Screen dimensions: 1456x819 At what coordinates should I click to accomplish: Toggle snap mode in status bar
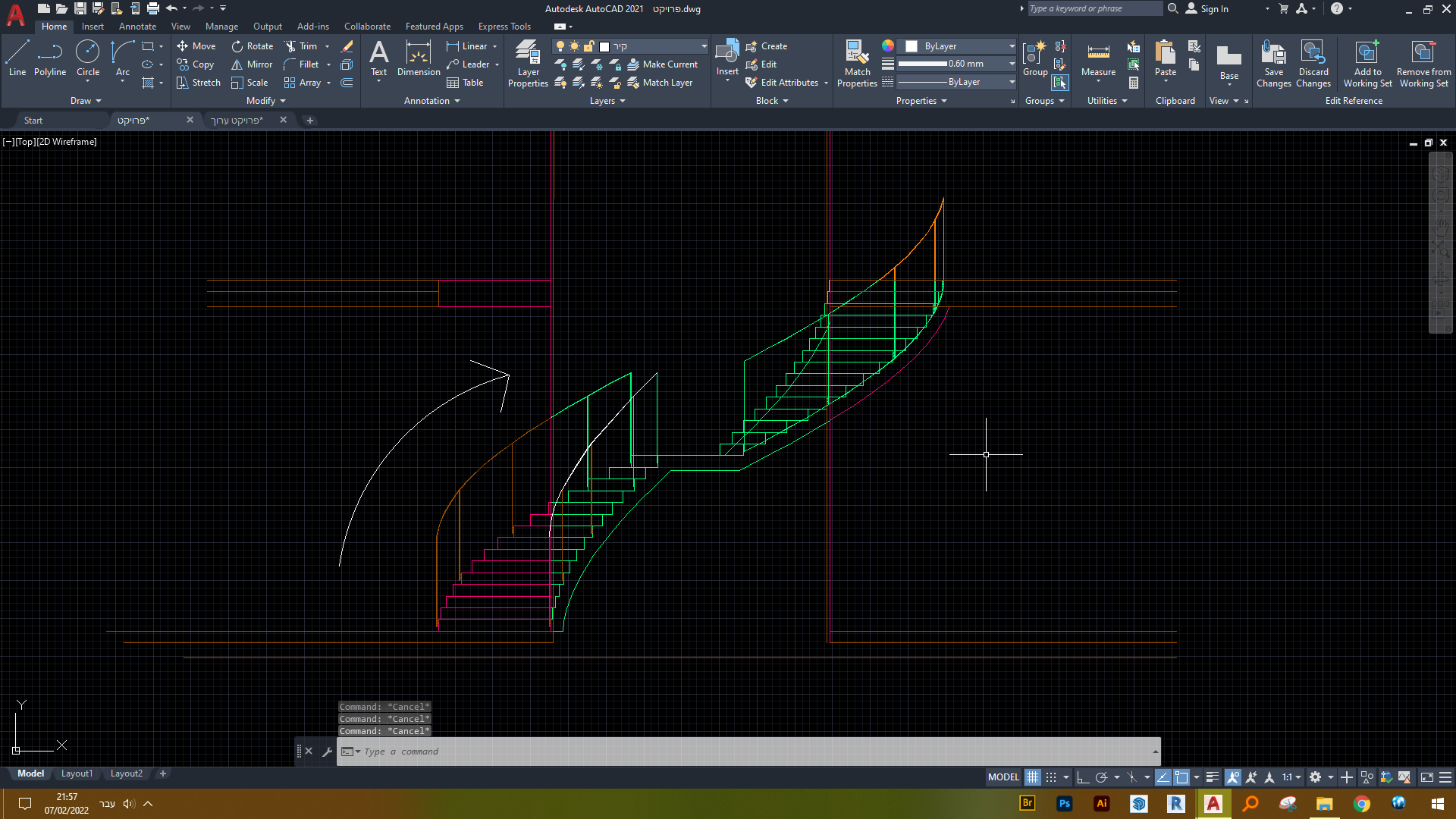tap(1051, 777)
